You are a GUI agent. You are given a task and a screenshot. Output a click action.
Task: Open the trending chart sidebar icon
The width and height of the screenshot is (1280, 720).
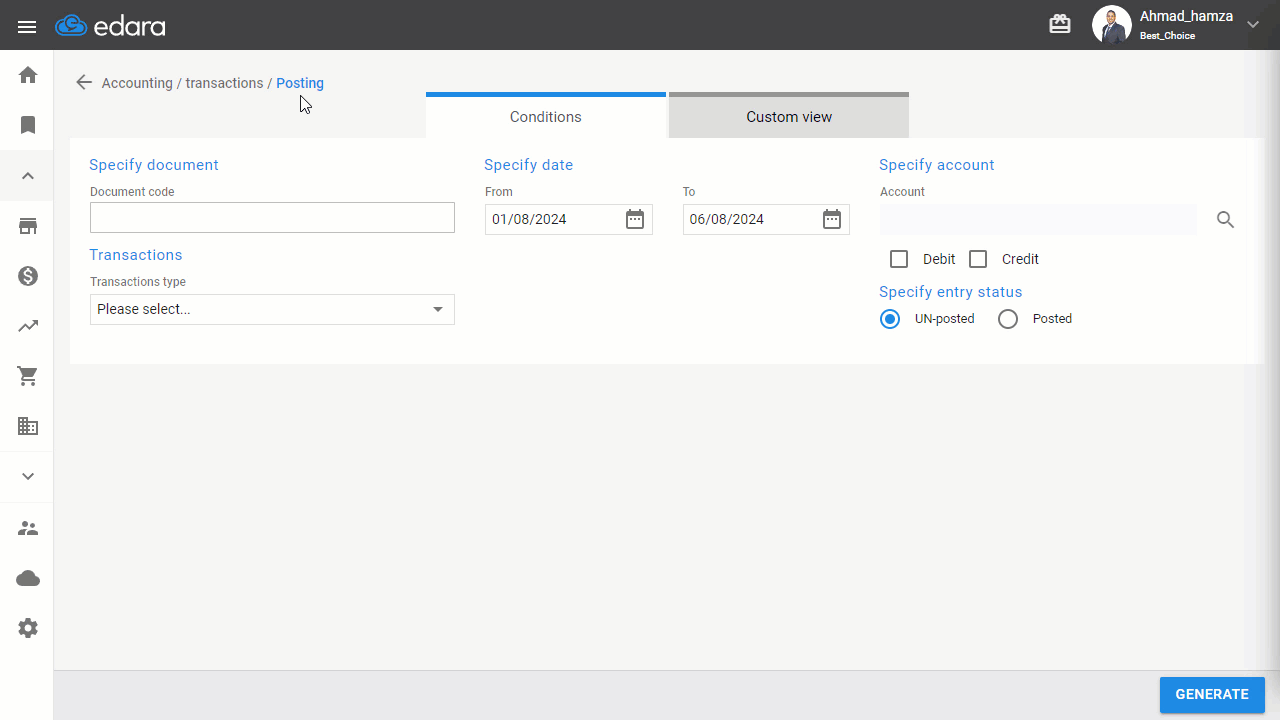point(28,326)
